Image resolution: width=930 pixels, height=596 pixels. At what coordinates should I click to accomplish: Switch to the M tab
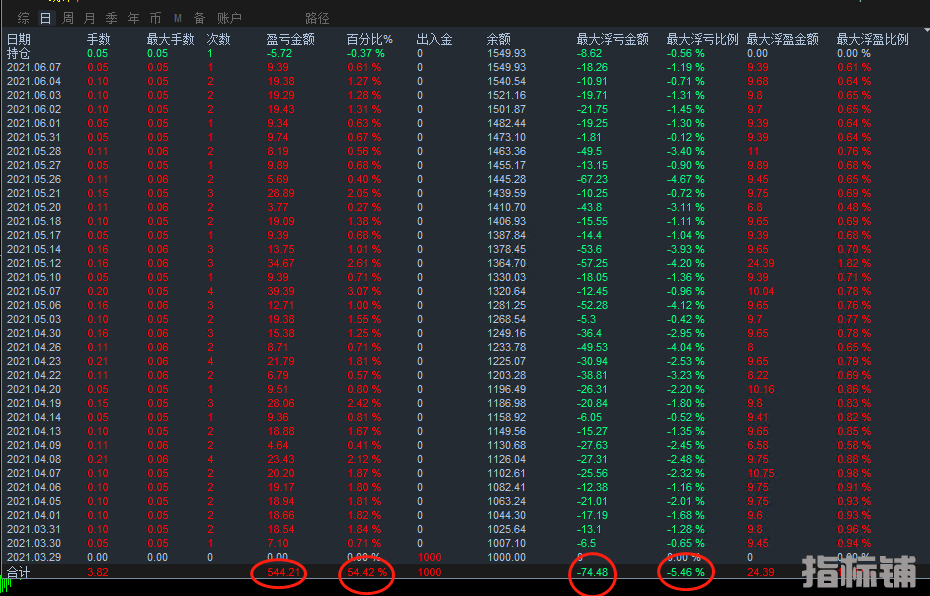(178, 19)
